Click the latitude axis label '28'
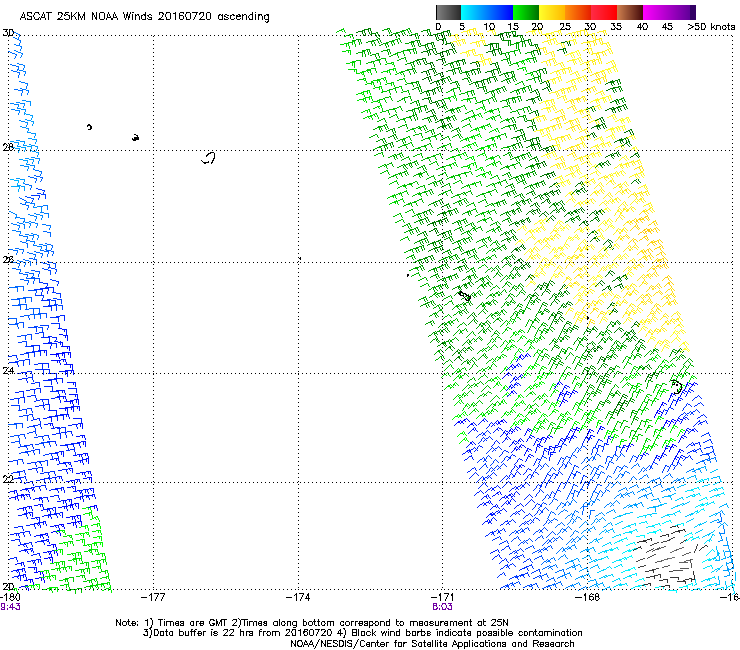 (8, 147)
